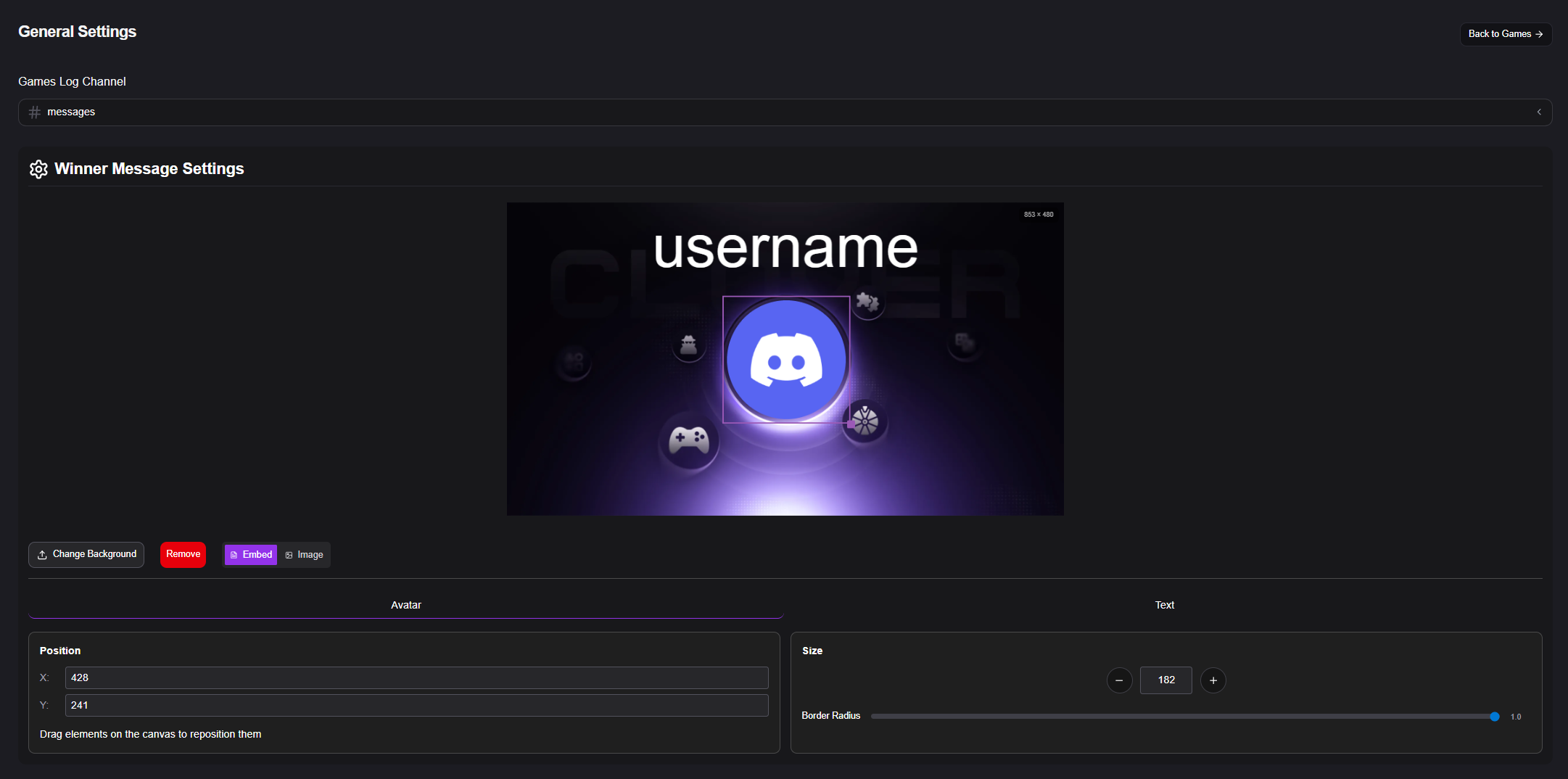Go Back to Games
This screenshot has width=1568, height=779.
tap(1505, 34)
